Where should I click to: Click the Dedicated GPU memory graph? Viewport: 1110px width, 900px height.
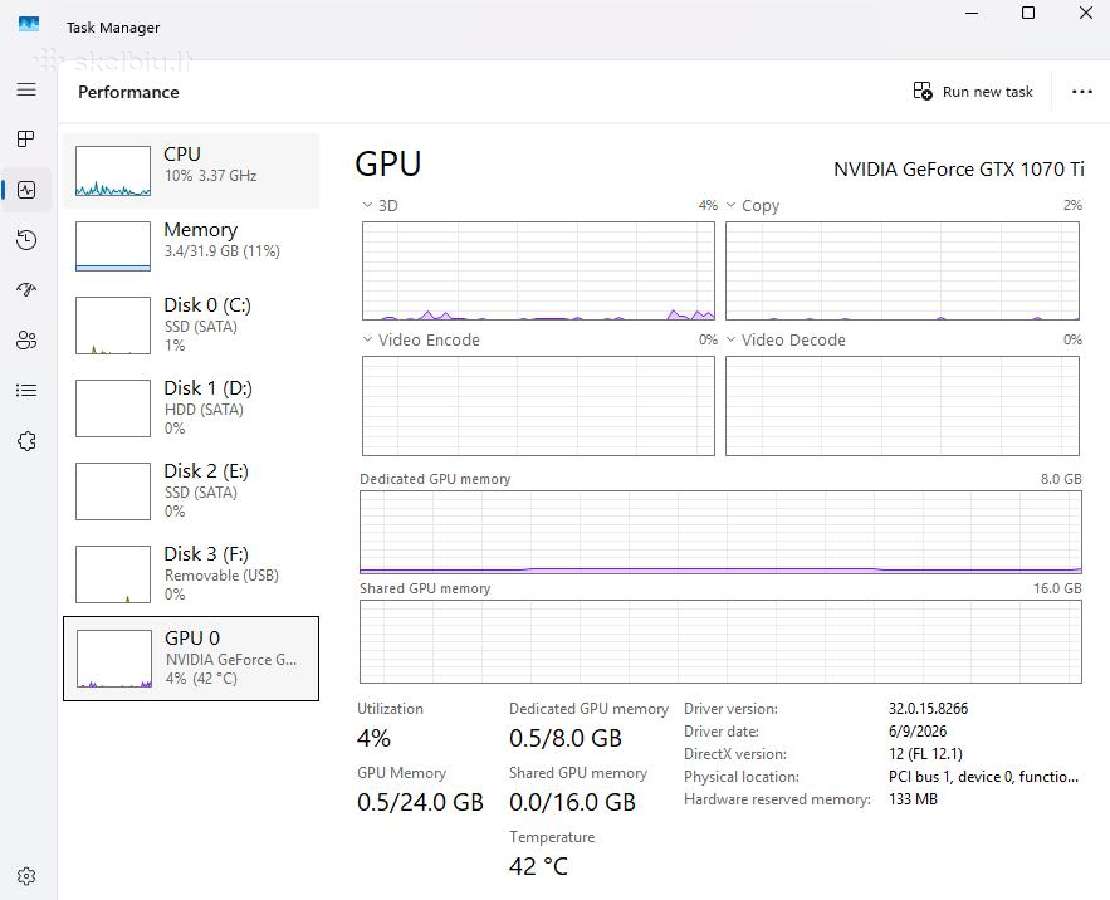tap(721, 532)
